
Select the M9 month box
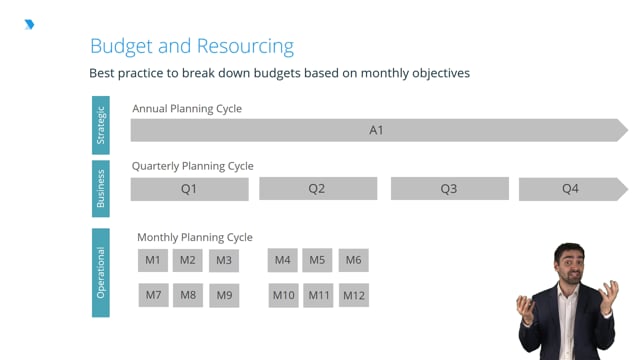pyautogui.click(x=224, y=296)
